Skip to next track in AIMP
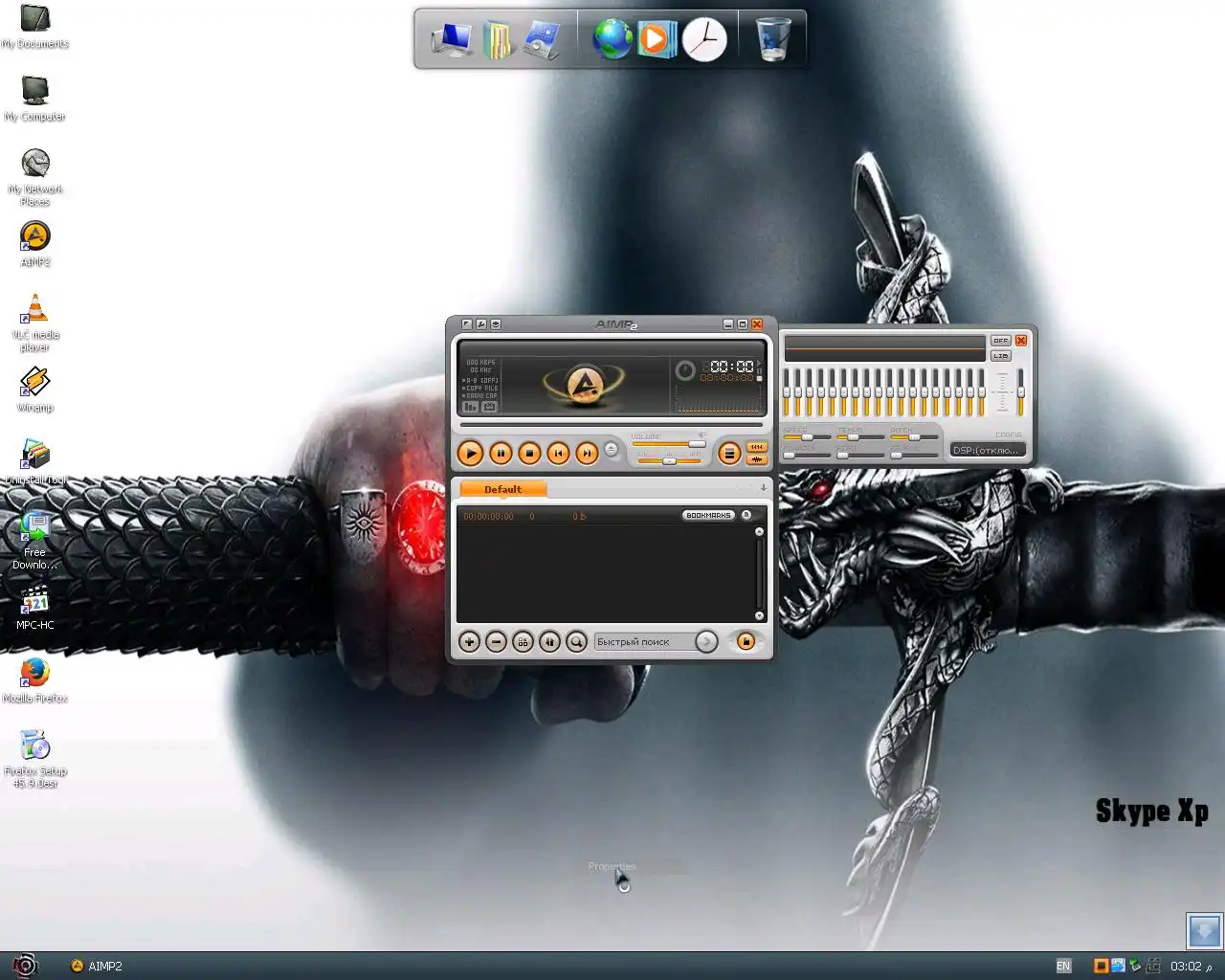The height and width of the screenshot is (980, 1225). click(x=587, y=453)
